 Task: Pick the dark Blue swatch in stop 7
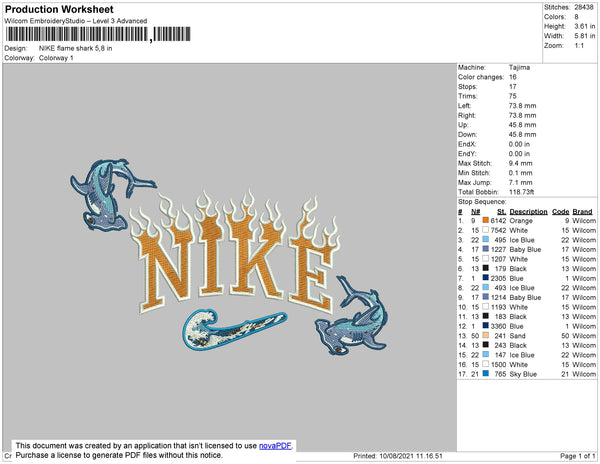point(486,278)
